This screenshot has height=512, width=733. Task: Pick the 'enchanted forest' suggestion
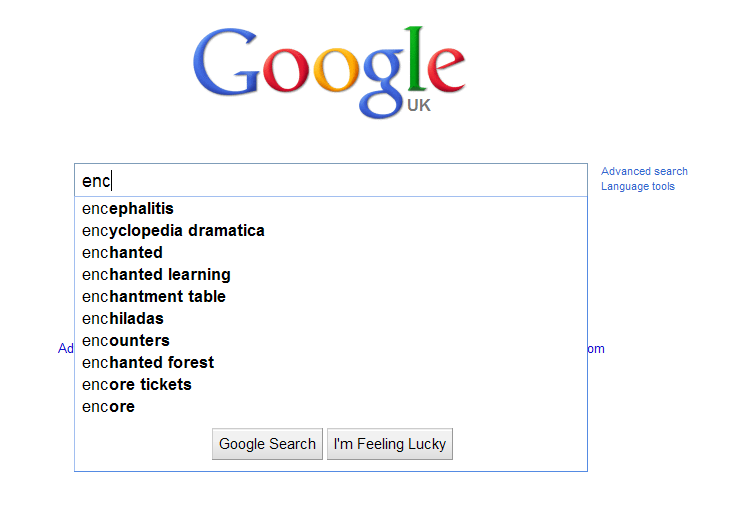148,363
